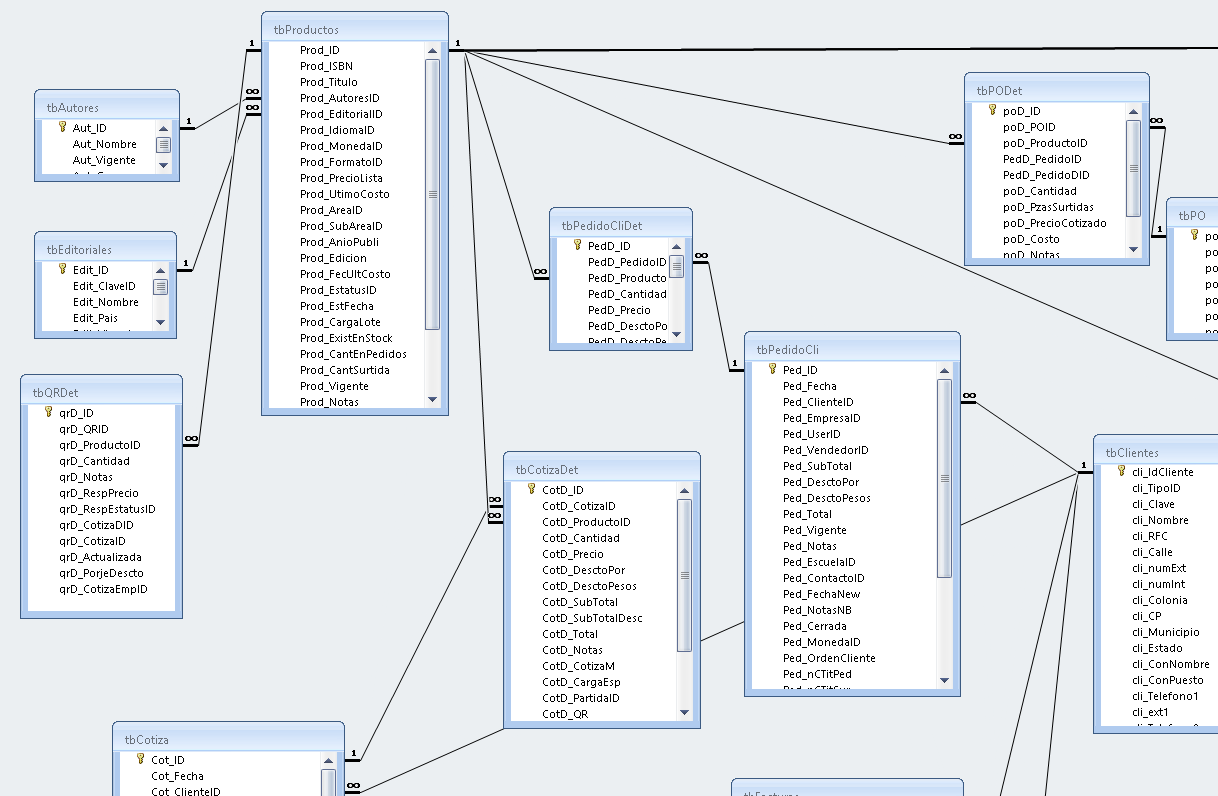The width and height of the screenshot is (1218, 796).
Task: Click the key icon next to PedD_ID
Action: click(x=577, y=245)
